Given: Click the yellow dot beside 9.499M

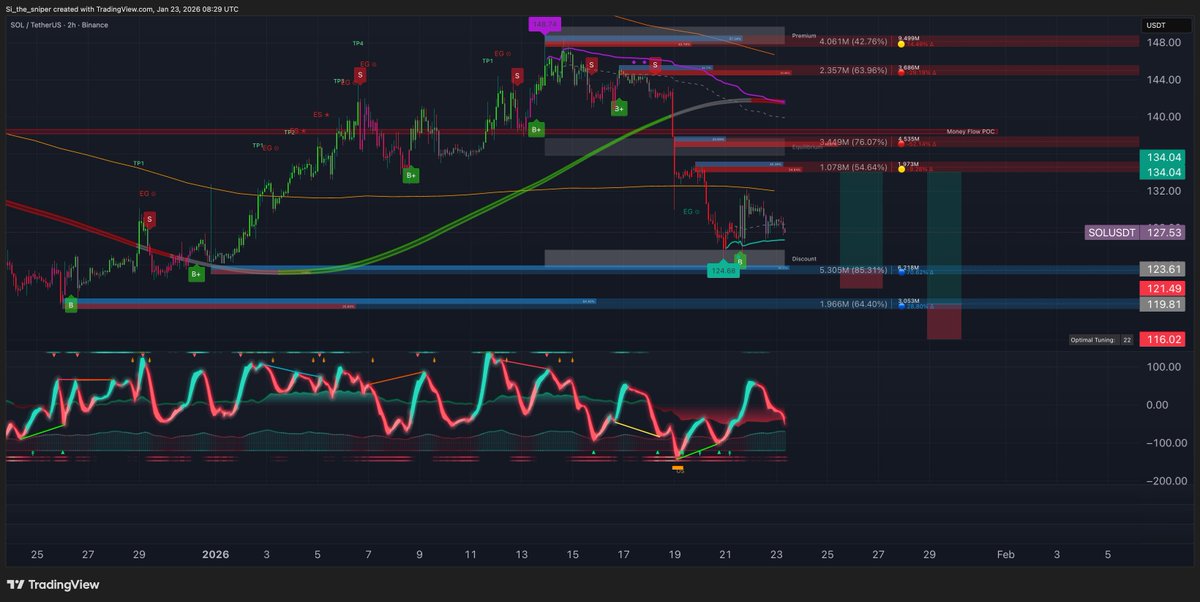Looking at the screenshot, I should click(x=902, y=44).
